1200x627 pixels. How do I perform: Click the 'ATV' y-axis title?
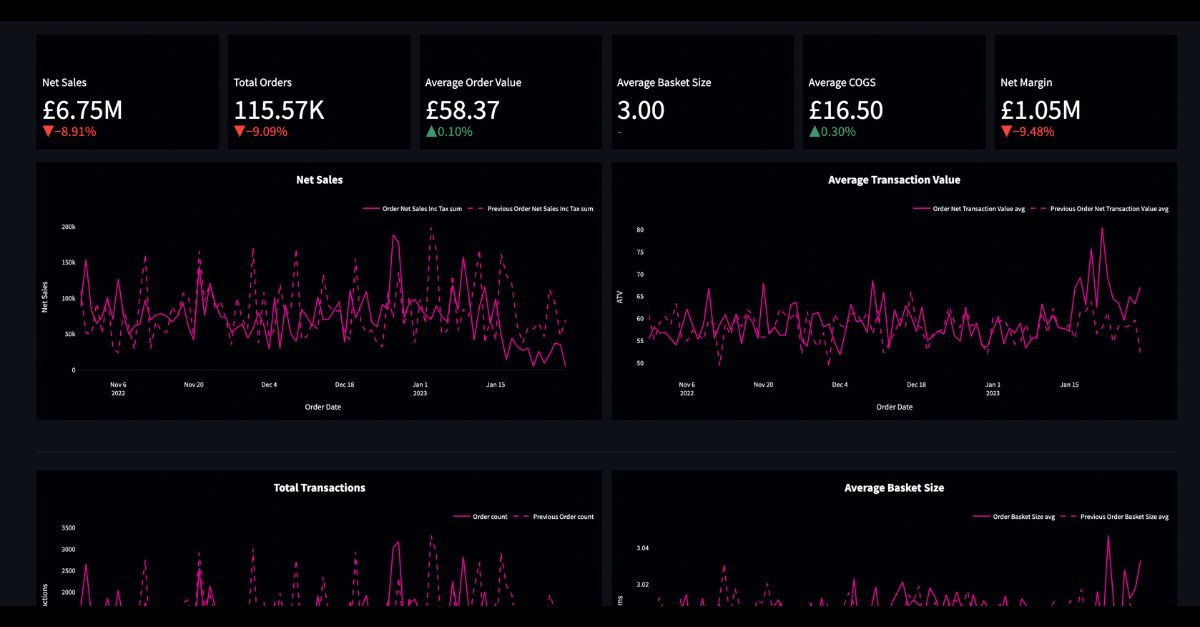tap(620, 297)
